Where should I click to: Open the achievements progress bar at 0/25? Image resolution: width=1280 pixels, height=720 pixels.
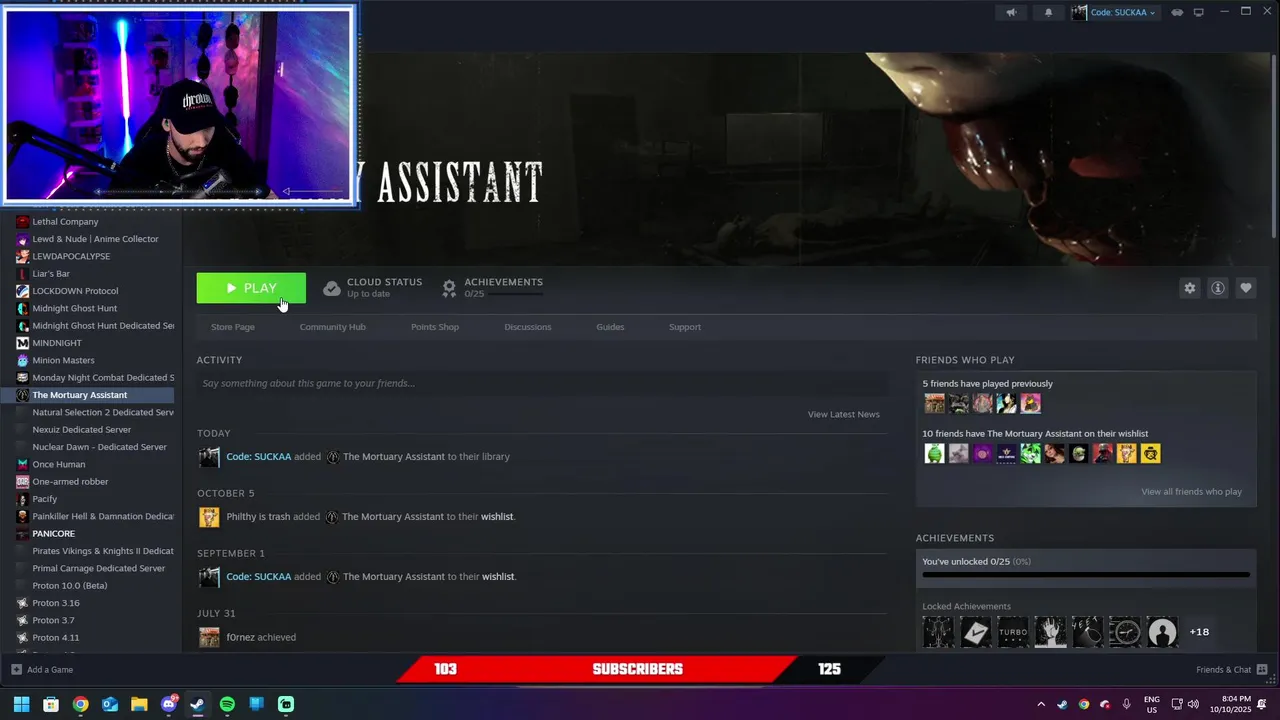pos(1086,575)
